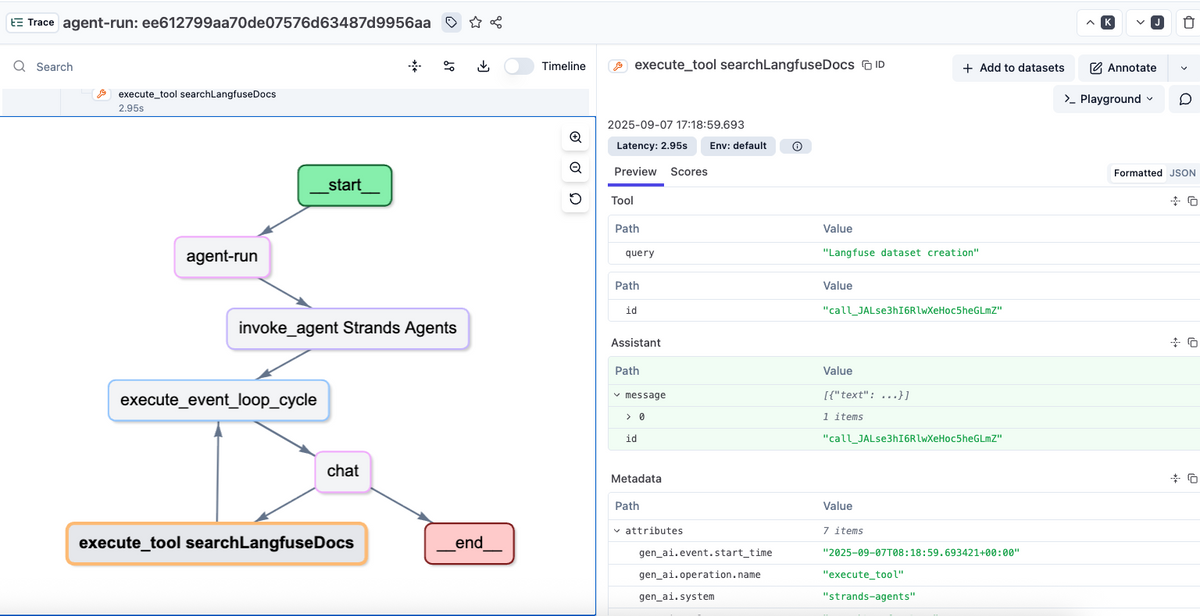Viewport: 1200px width, 616px height.
Task: Open the Playground dropdown
Action: [1108, 99]
